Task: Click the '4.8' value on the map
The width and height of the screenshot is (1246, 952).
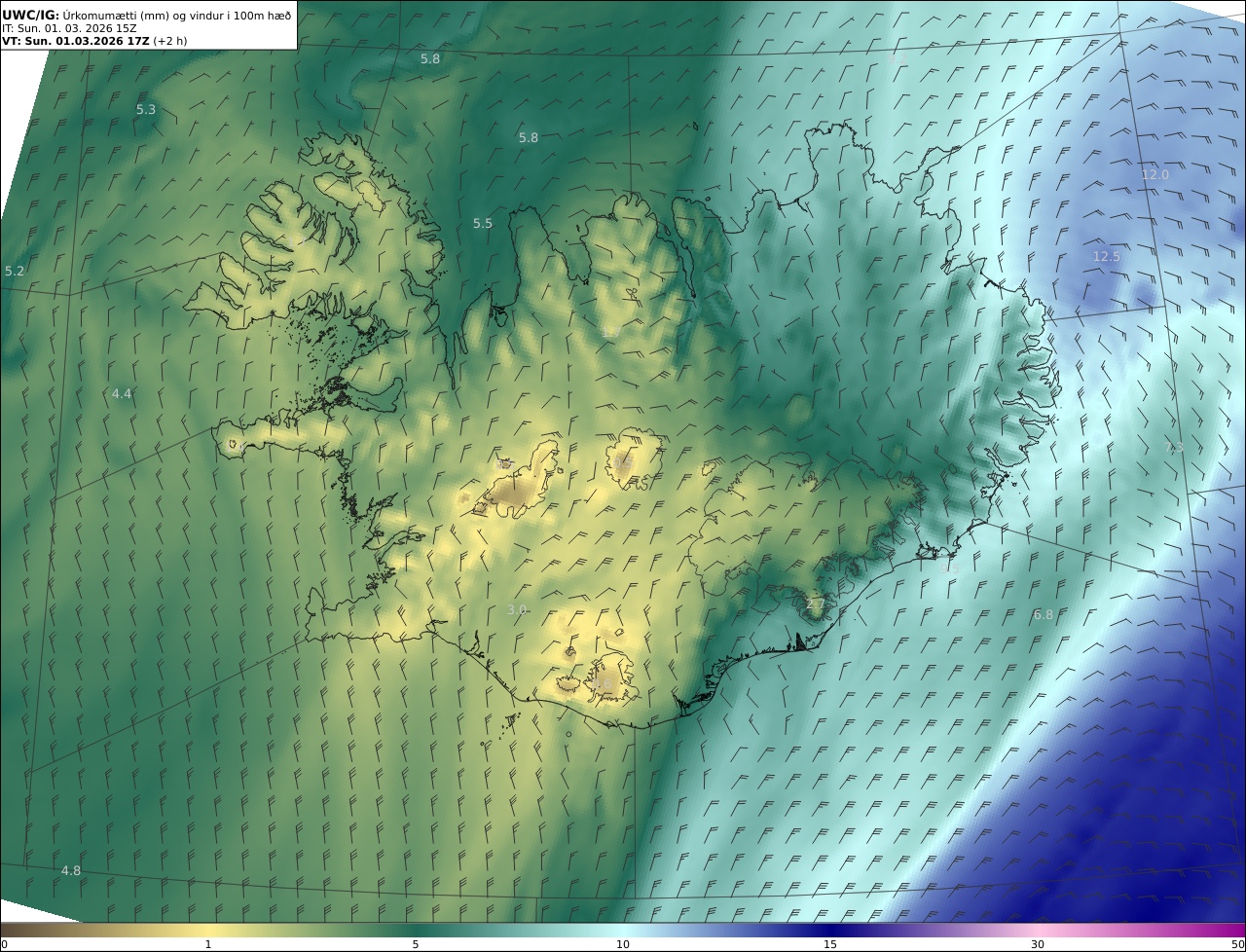Action: click(x=71, y=870)
